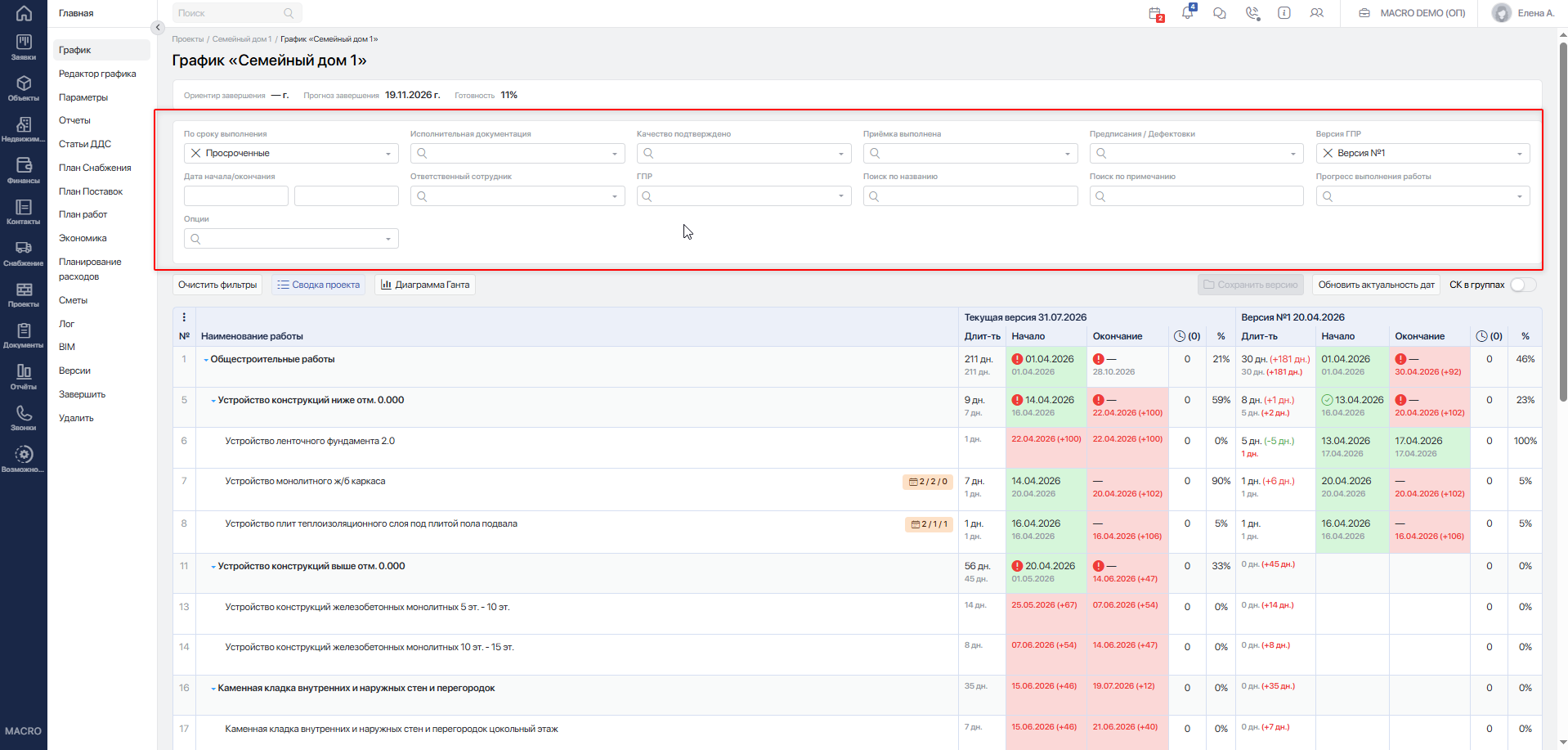This screenshot has width=1568, height=750.
Task: Open the Предписания / Дефектовки dropdown
Action: pyautogui.click(x=1197, y=153)
